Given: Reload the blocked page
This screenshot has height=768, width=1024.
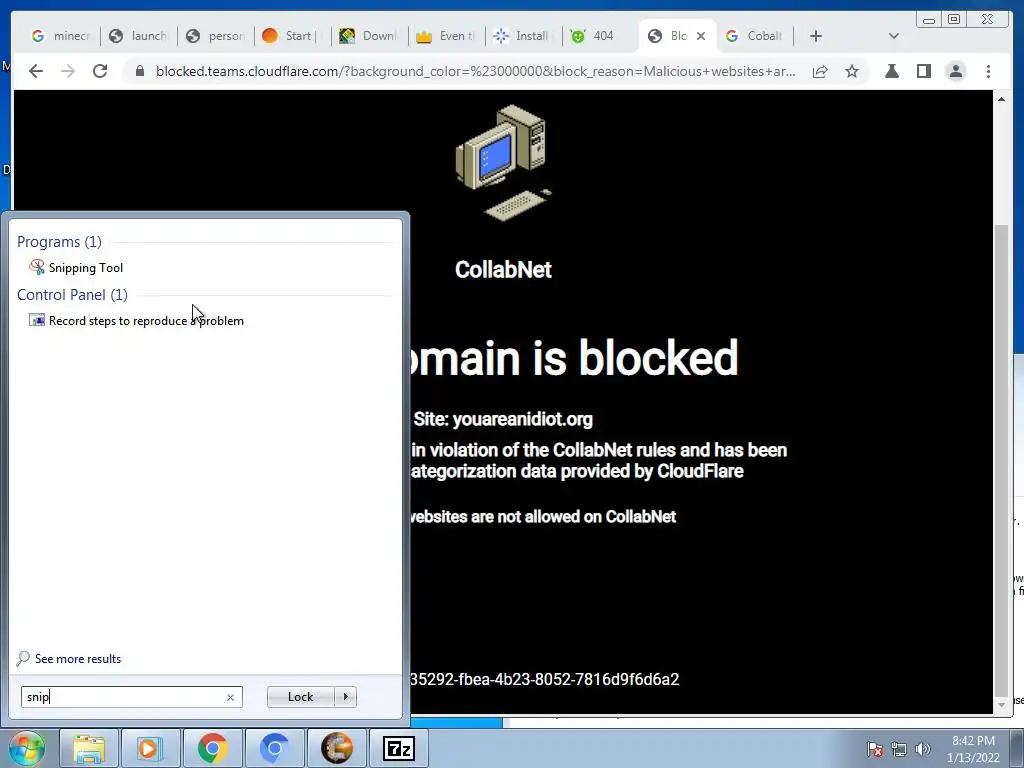Looking at the screenshot, I should [x=100, y=71].
